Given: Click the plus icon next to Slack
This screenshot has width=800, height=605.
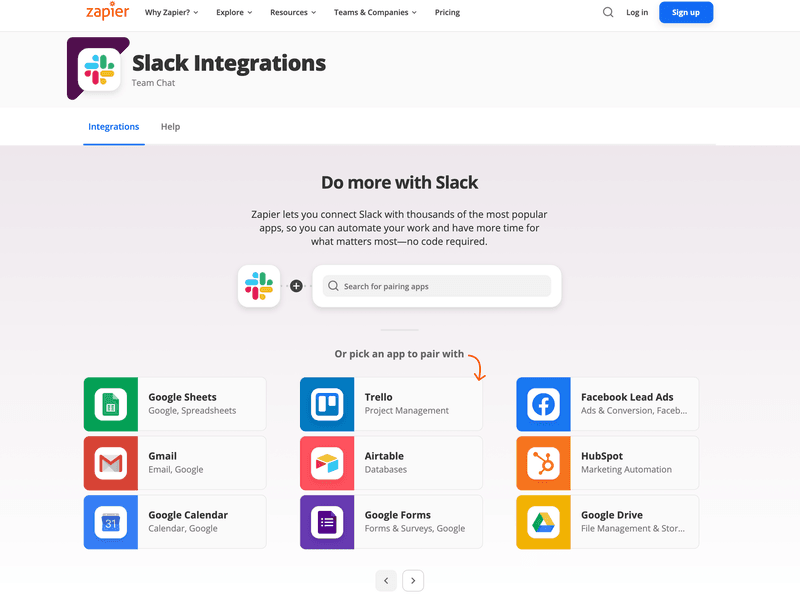Looking at the screenshot, I should point(296,286).
